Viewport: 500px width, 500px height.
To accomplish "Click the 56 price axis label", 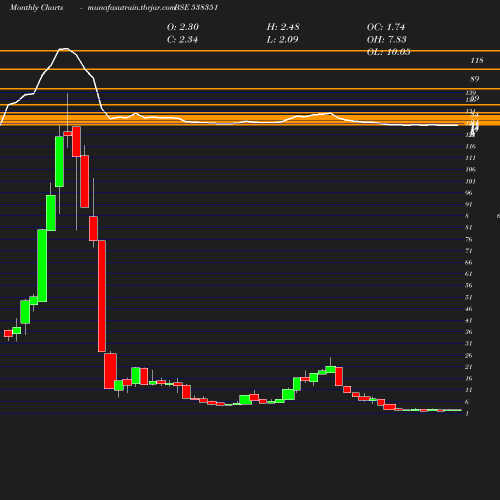I will pyautogui.click(x=469, y=285).
